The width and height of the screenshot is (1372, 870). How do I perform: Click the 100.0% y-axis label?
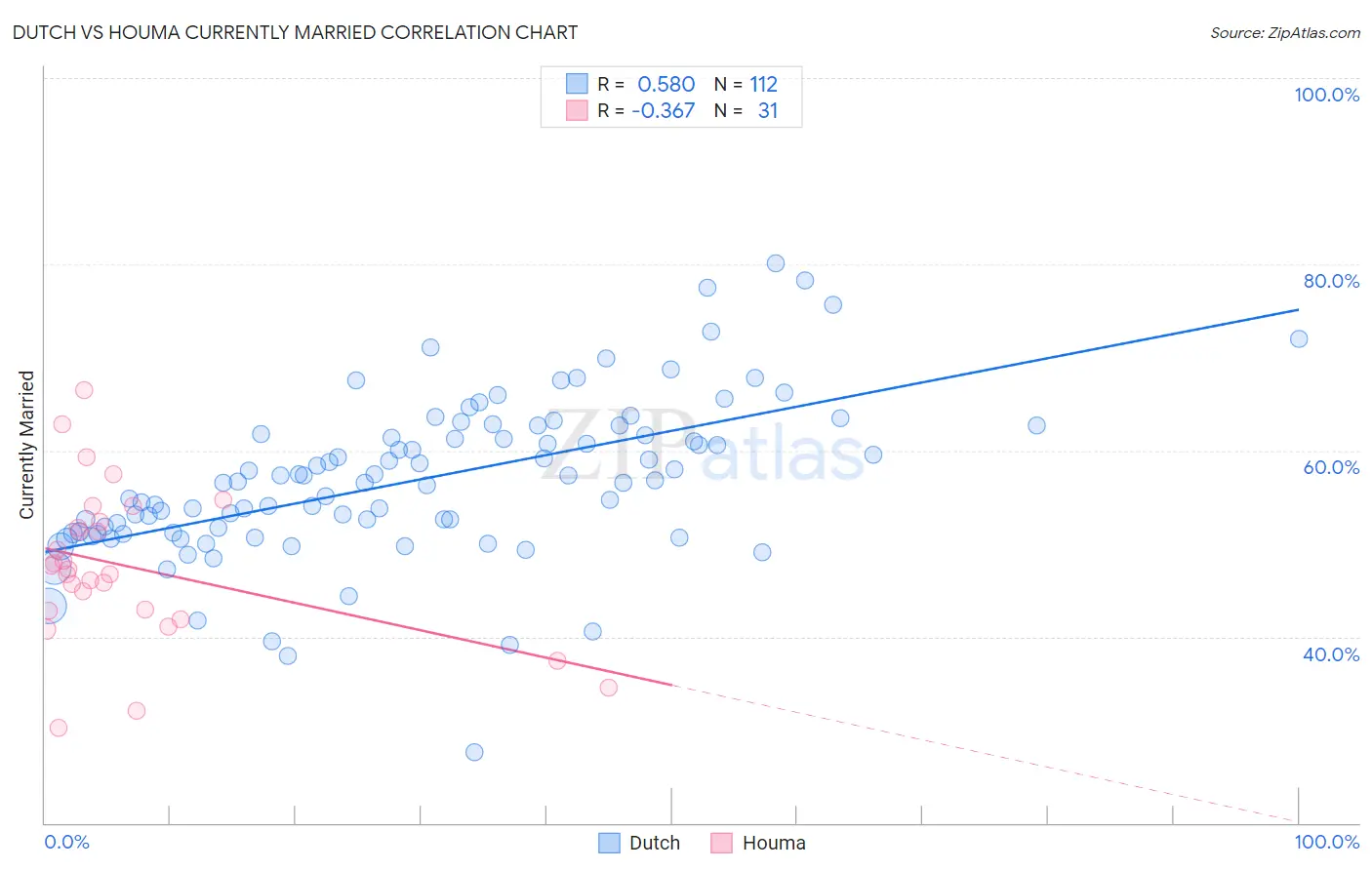(1326, 95)
